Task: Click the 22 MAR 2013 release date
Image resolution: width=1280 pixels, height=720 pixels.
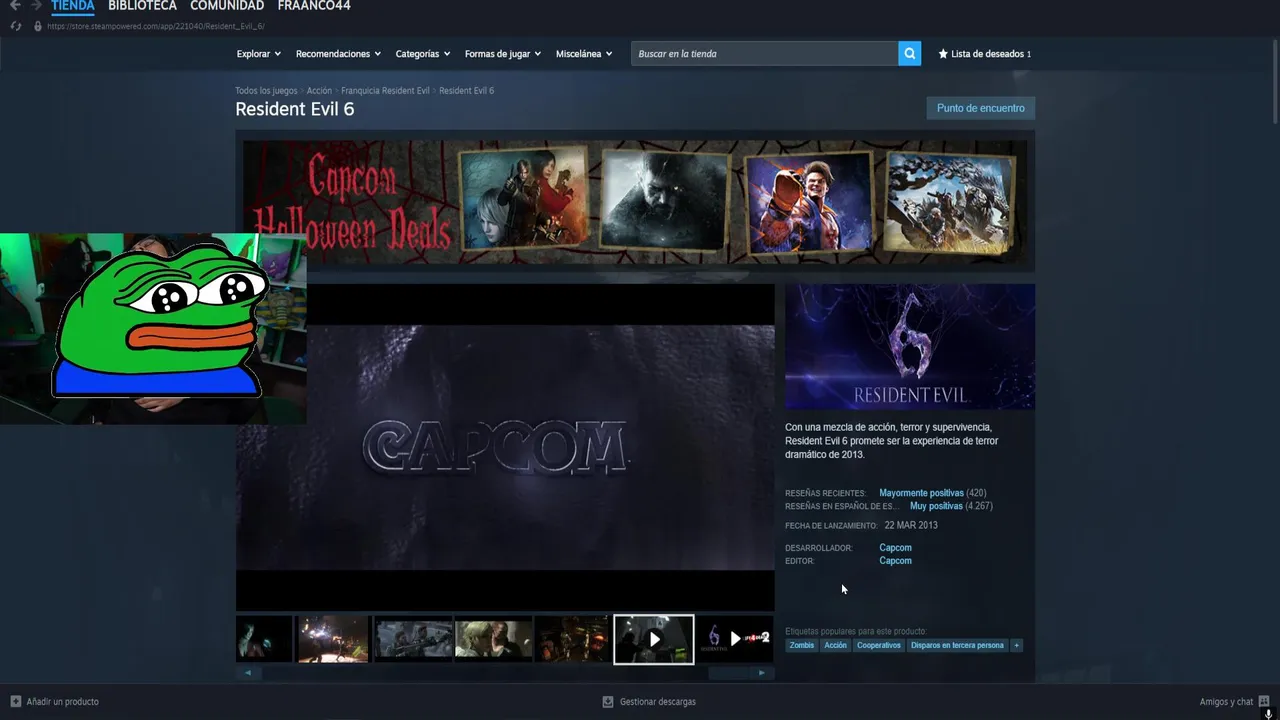Action: [911, 525]
